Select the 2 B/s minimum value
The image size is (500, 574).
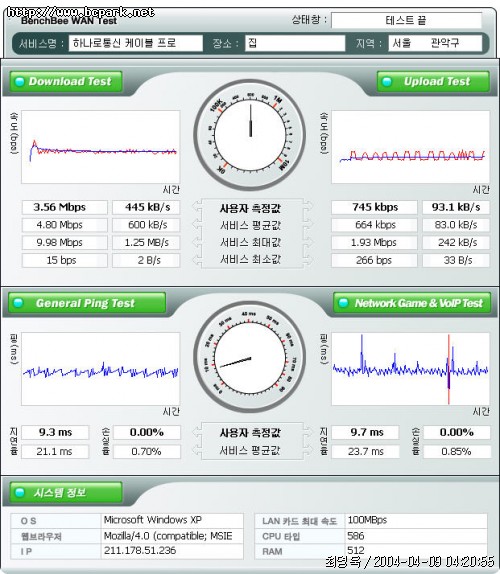(146, 260)
